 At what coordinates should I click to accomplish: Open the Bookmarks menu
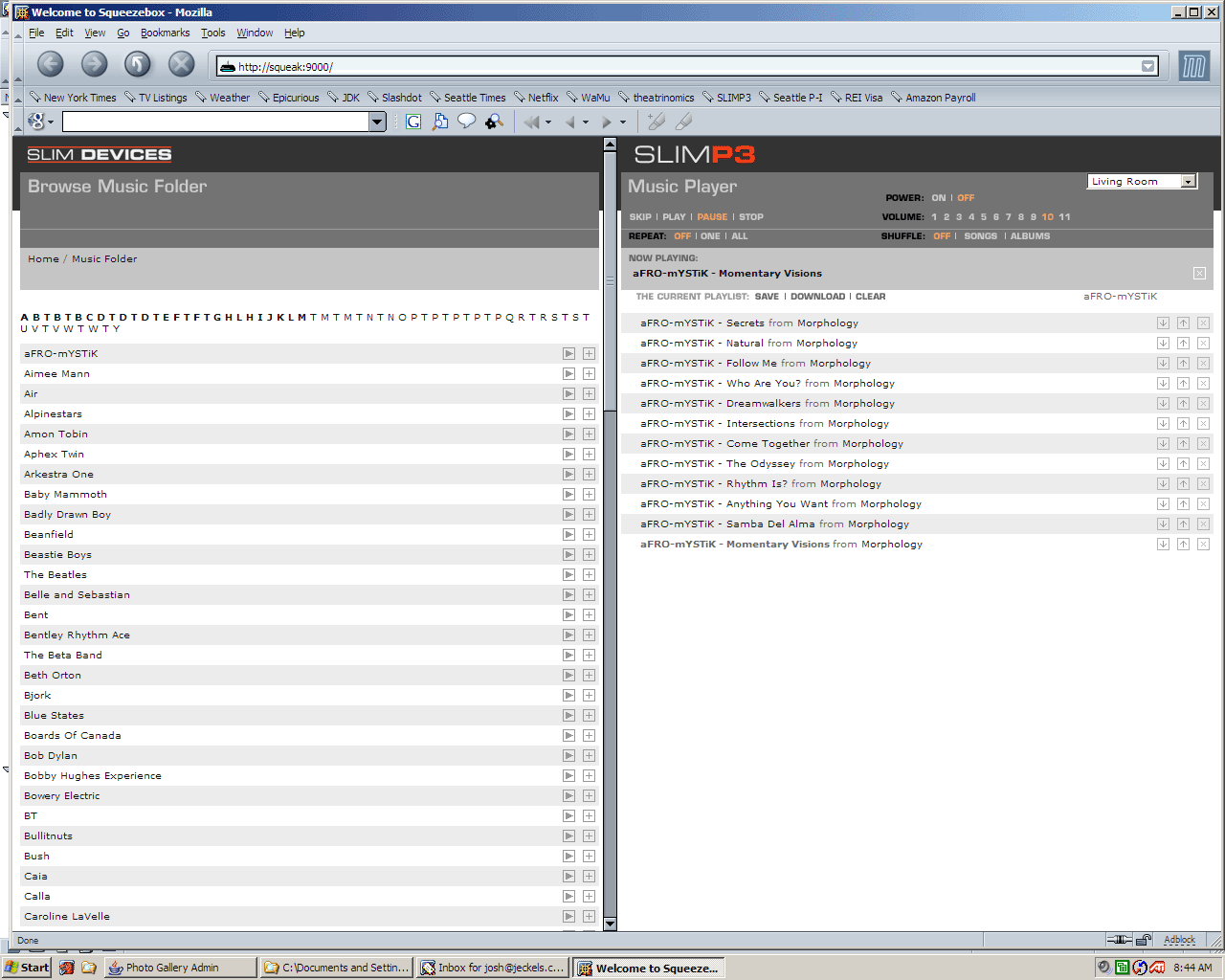coord(165,33)
